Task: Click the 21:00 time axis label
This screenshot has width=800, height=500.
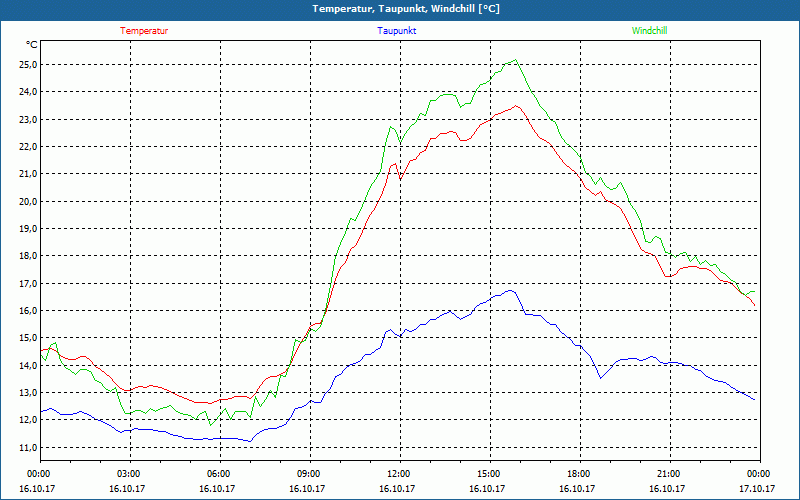Action: tap(670, 474)
